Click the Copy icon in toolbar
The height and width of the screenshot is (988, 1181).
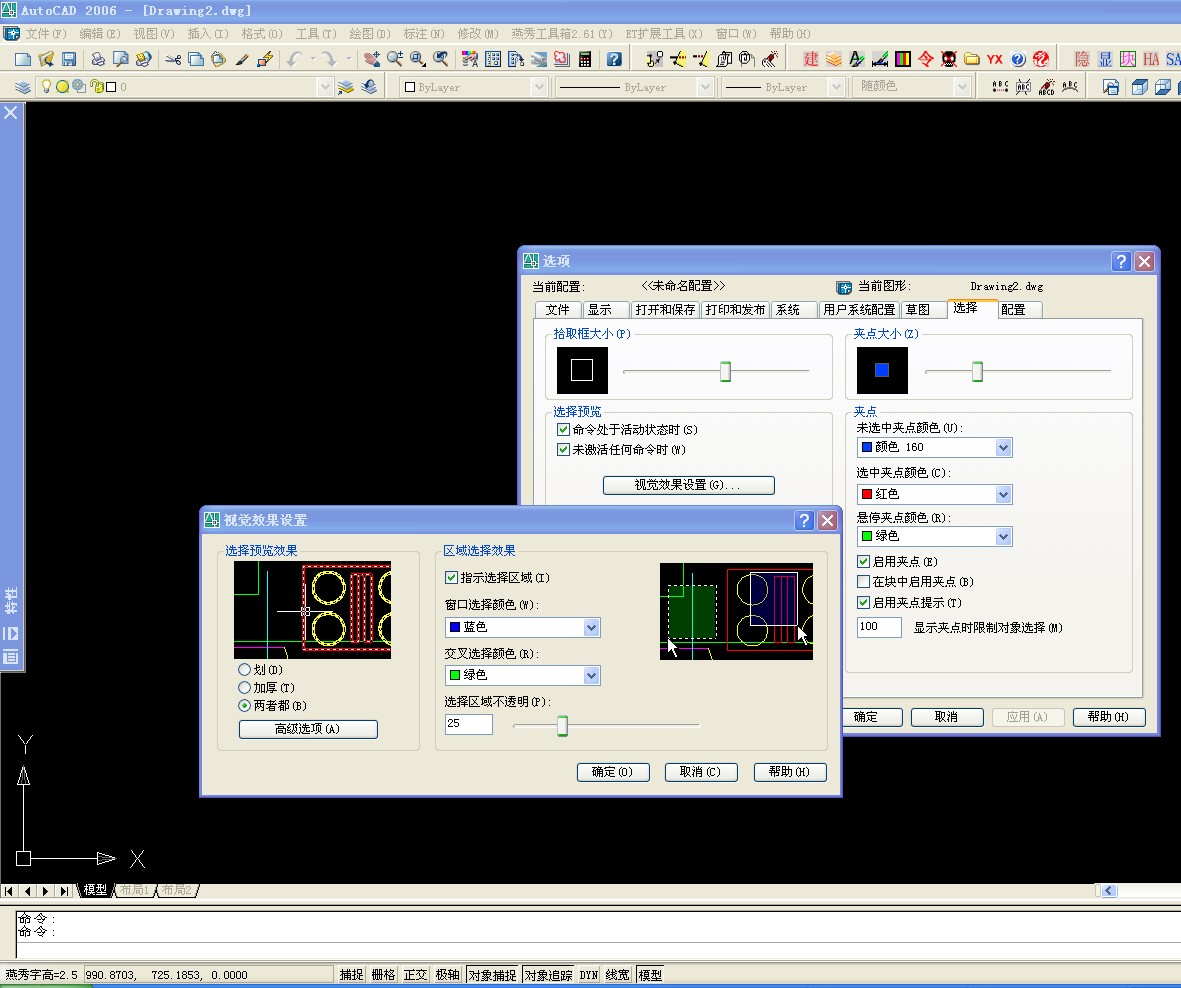point(196,59)
